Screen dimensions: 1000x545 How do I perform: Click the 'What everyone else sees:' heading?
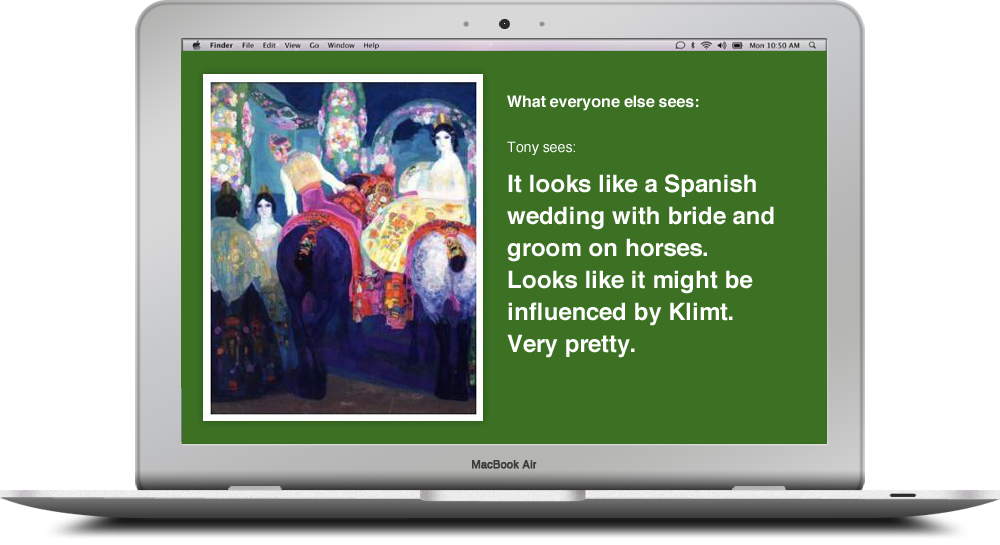click(603, 102)
